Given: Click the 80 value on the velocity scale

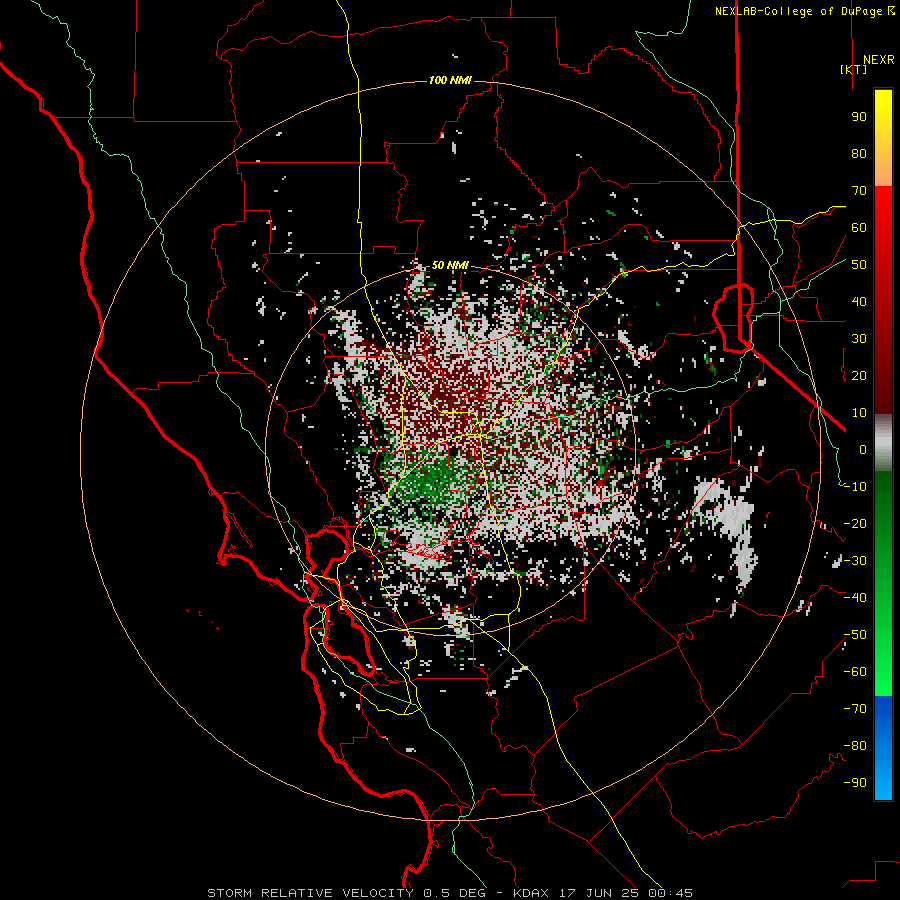Looking at the screenshot, I should (859, 153).
